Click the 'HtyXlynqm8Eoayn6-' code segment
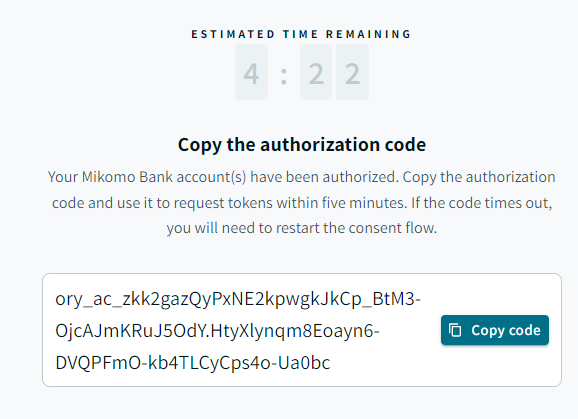578x419 pixels. [295, 331]
